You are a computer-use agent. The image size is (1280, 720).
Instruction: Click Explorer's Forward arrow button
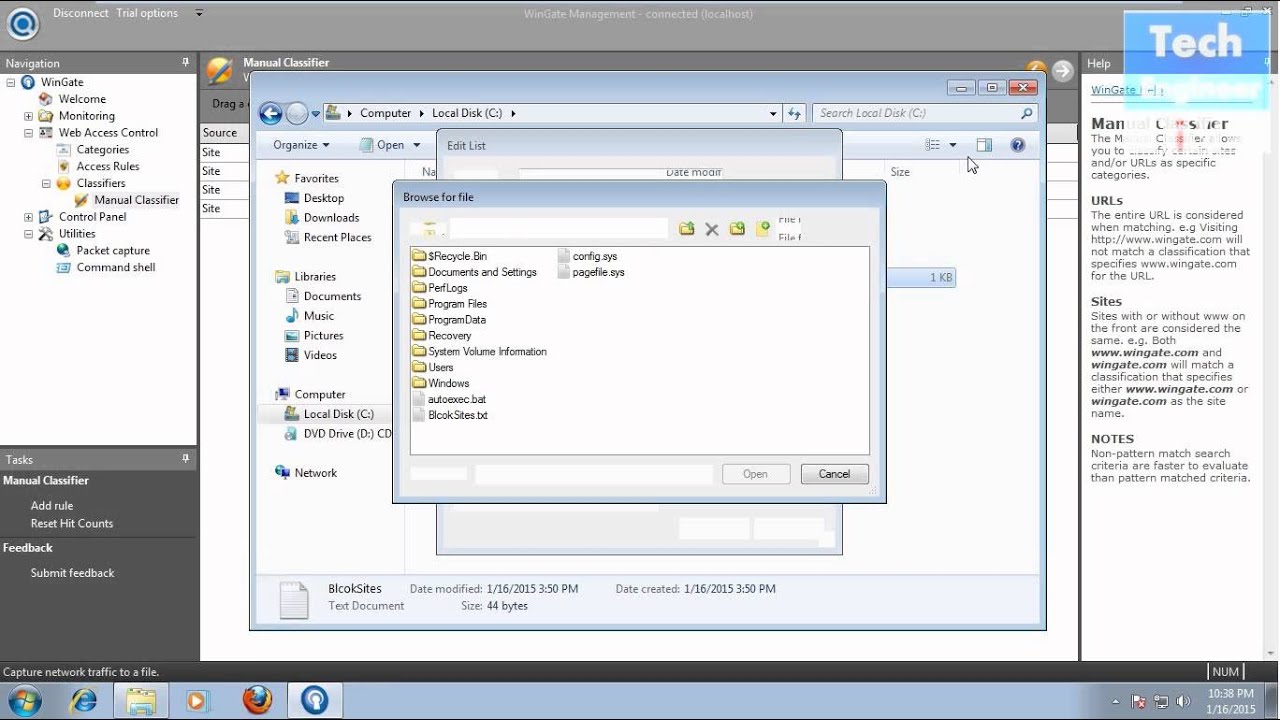[x=297, y=113]
